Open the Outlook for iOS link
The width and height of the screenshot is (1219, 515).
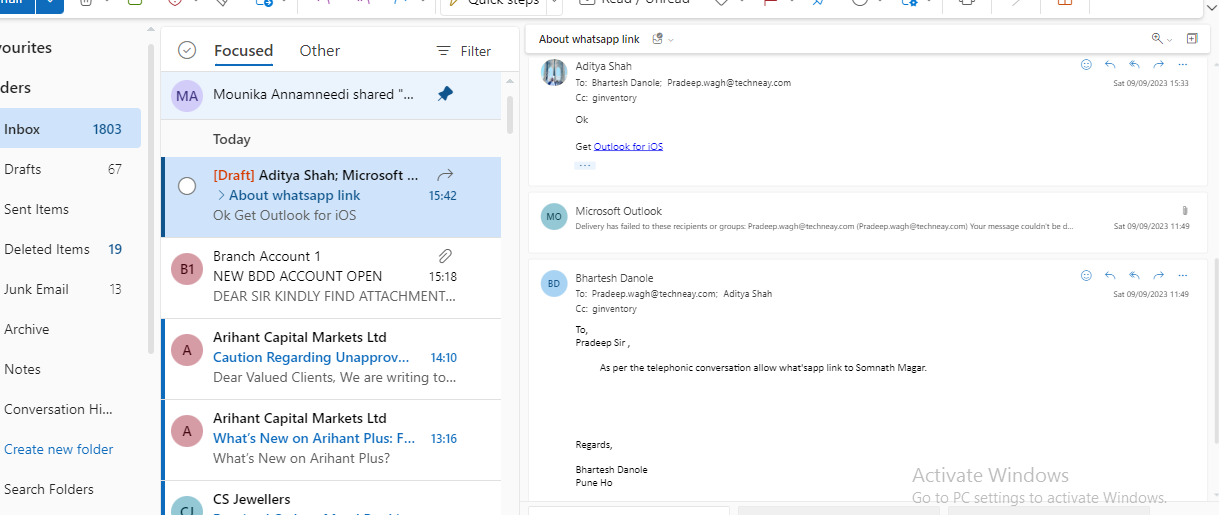point(628,147)
